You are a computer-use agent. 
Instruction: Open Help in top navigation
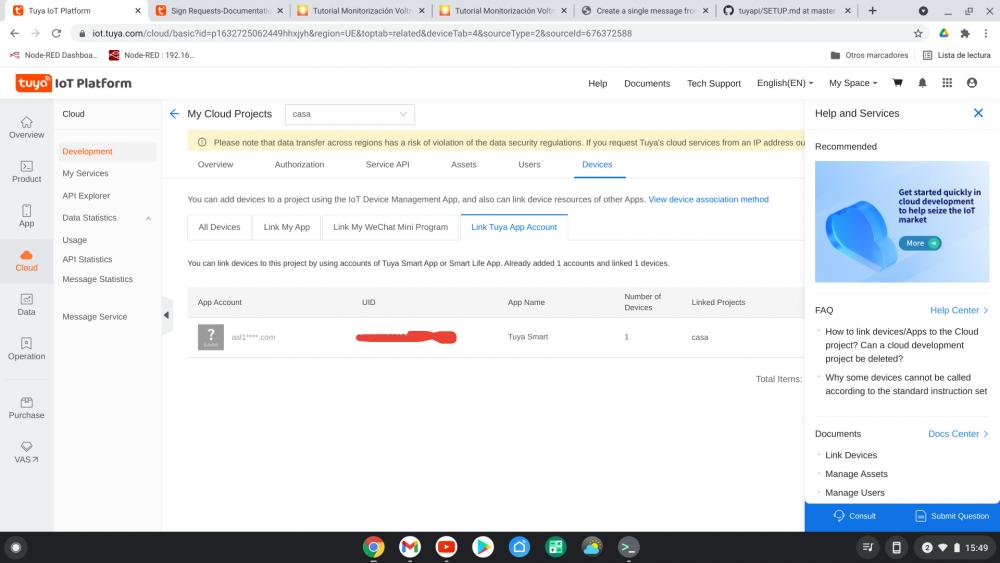(598, 84)
